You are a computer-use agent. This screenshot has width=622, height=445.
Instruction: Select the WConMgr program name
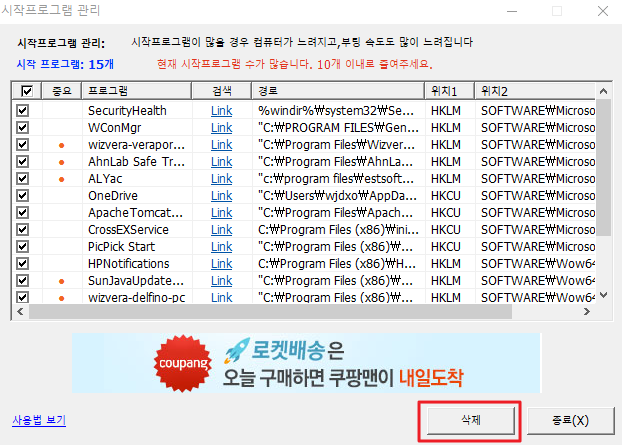(x=114, y=128)
